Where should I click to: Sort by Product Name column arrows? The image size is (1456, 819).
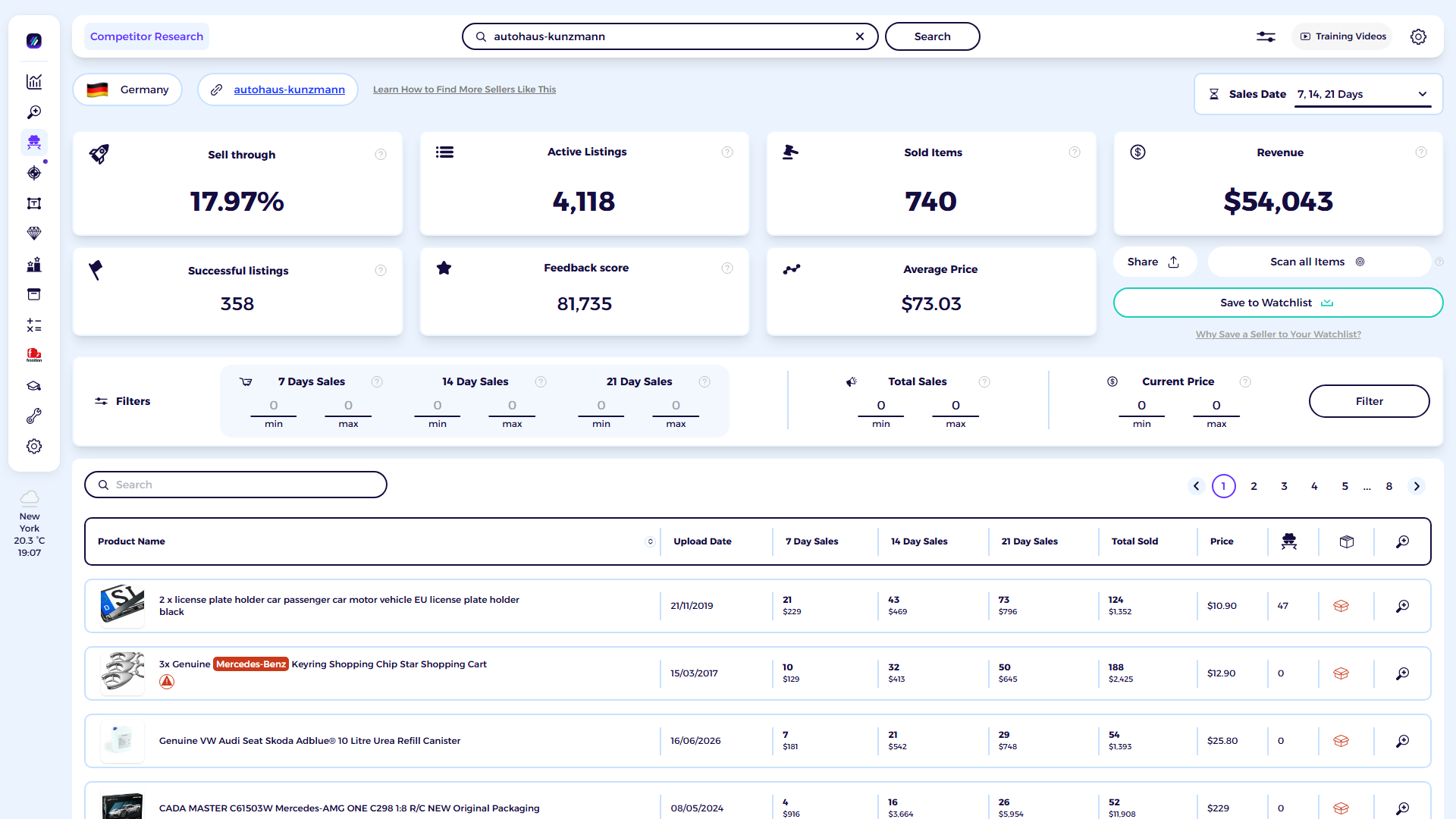tap(650, 541)
